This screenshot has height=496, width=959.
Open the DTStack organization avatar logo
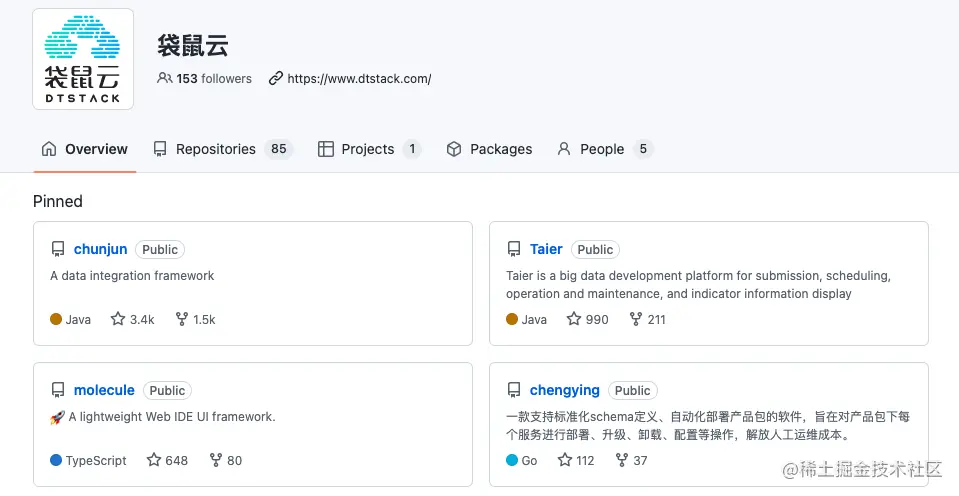83,59
